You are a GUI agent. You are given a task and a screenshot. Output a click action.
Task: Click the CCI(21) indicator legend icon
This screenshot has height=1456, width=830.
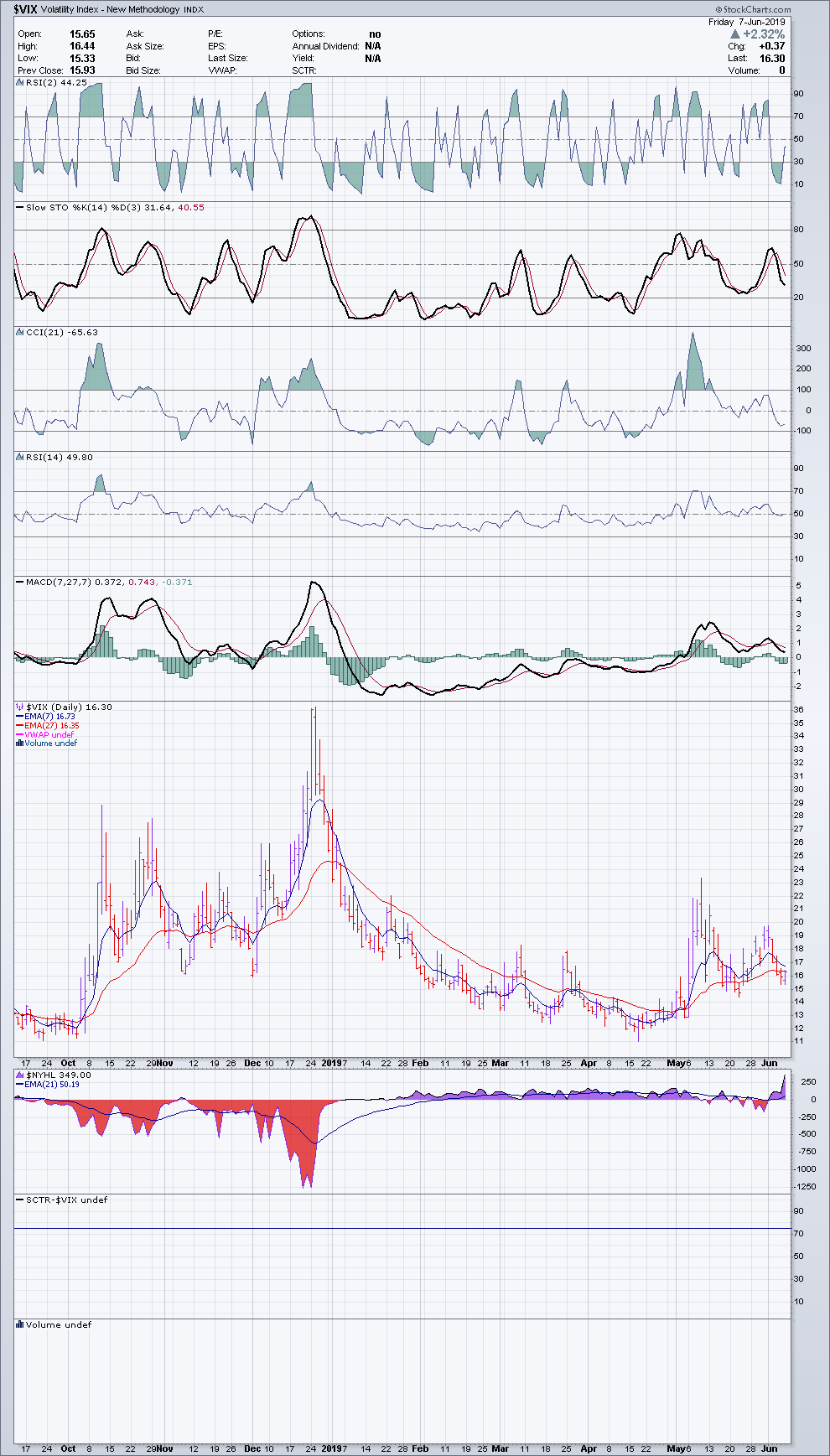click(20, 333)
